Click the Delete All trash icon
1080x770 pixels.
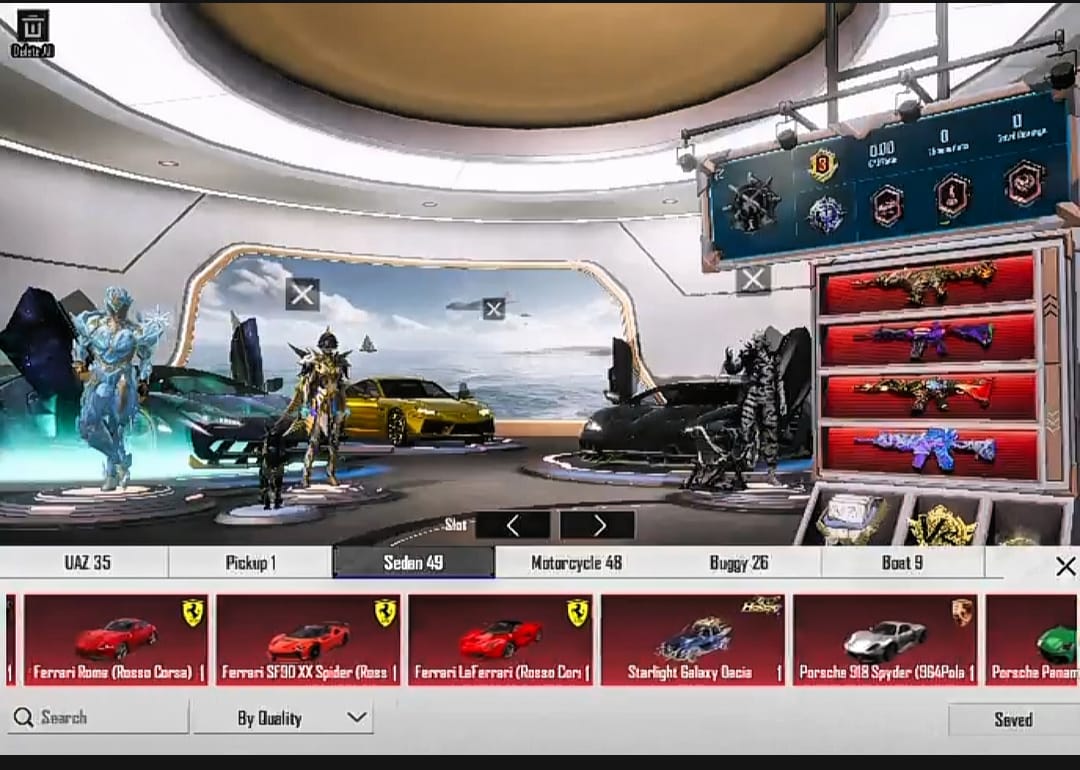tap(32, 33)
